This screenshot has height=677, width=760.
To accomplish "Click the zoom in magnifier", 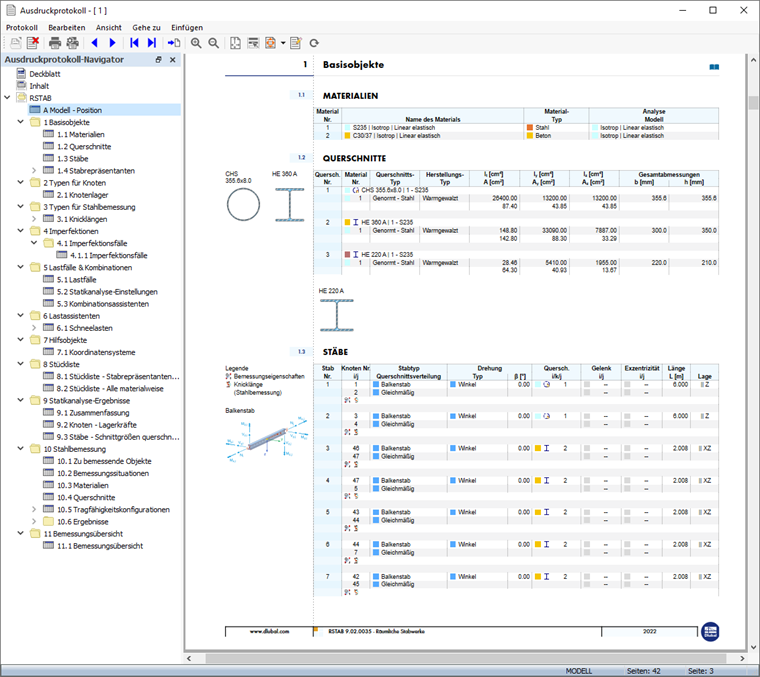I will pyautogui.click(x=196, y=43).
